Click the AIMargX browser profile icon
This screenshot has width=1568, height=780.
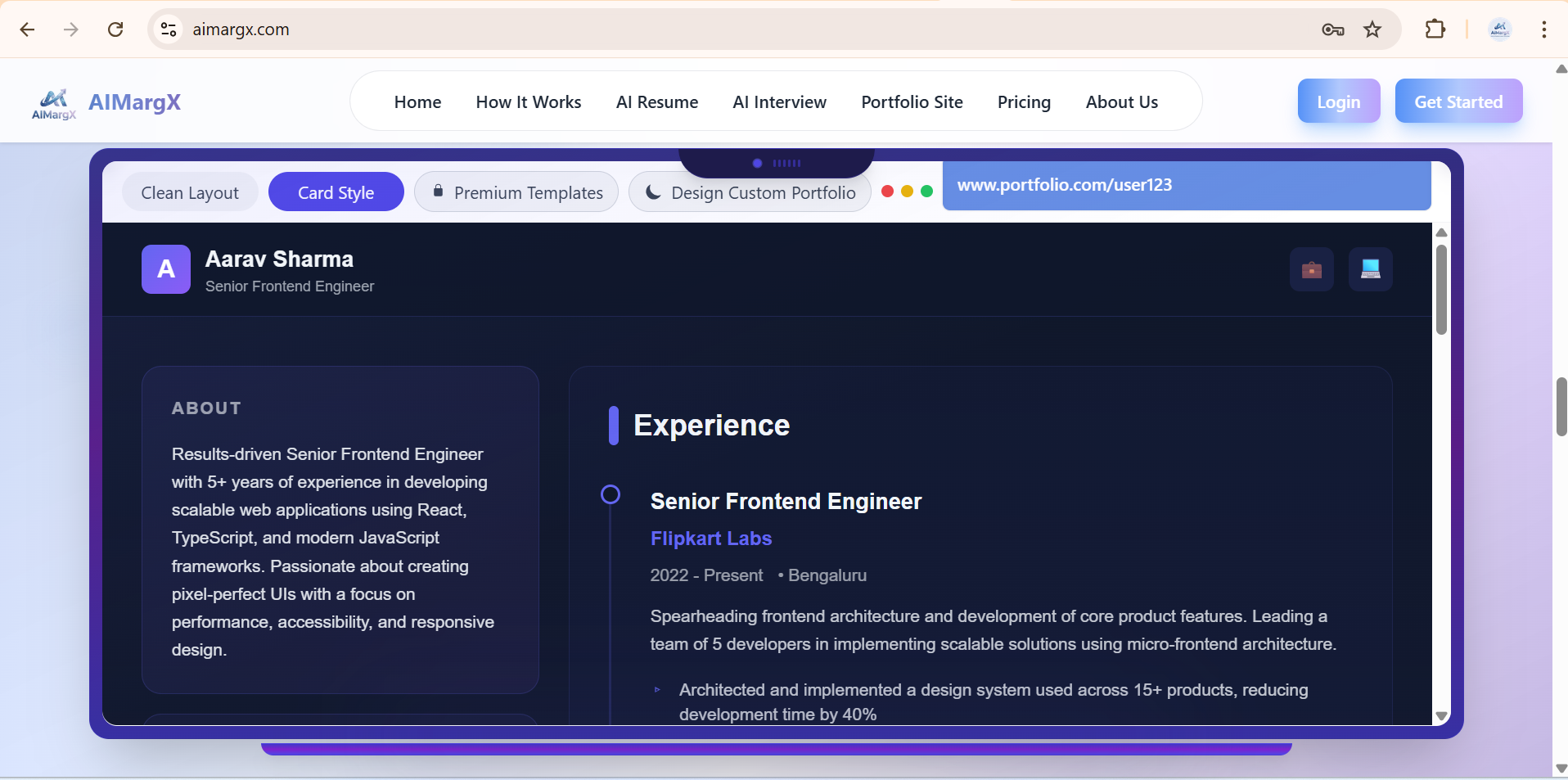coord(1501,29)
